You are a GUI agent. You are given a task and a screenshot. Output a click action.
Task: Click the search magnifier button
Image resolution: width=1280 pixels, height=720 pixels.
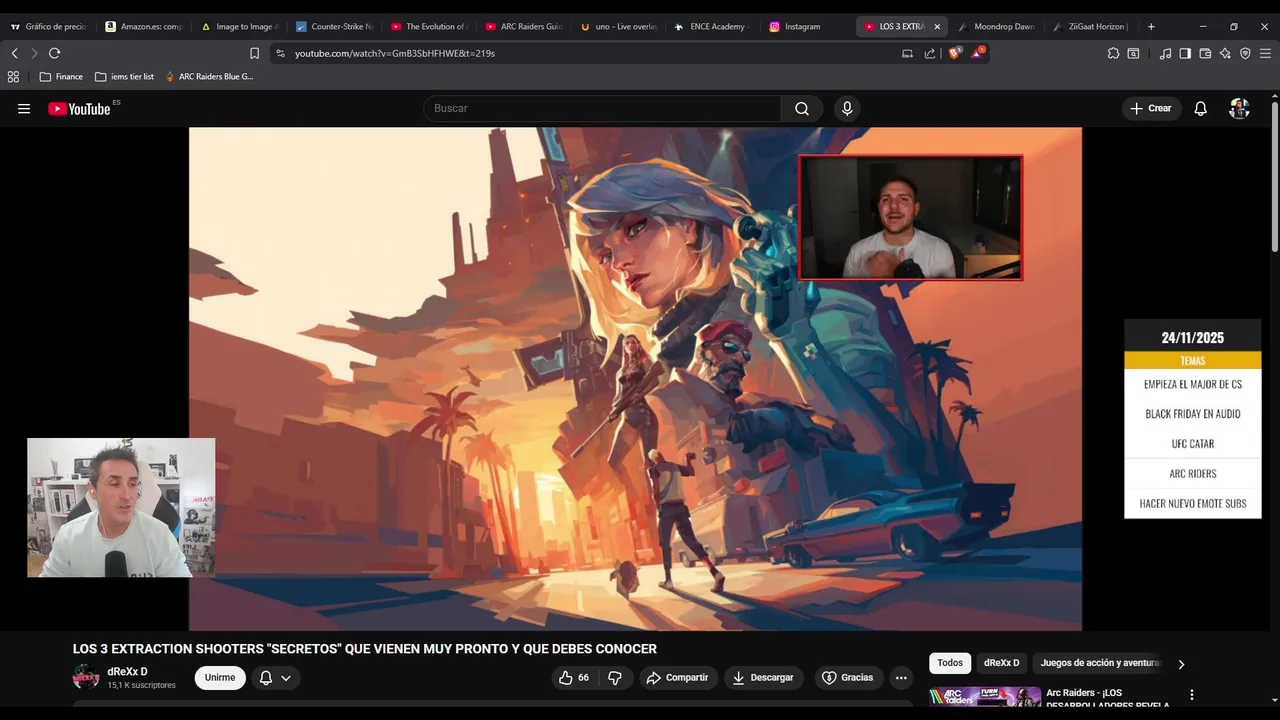coord(802,109)
